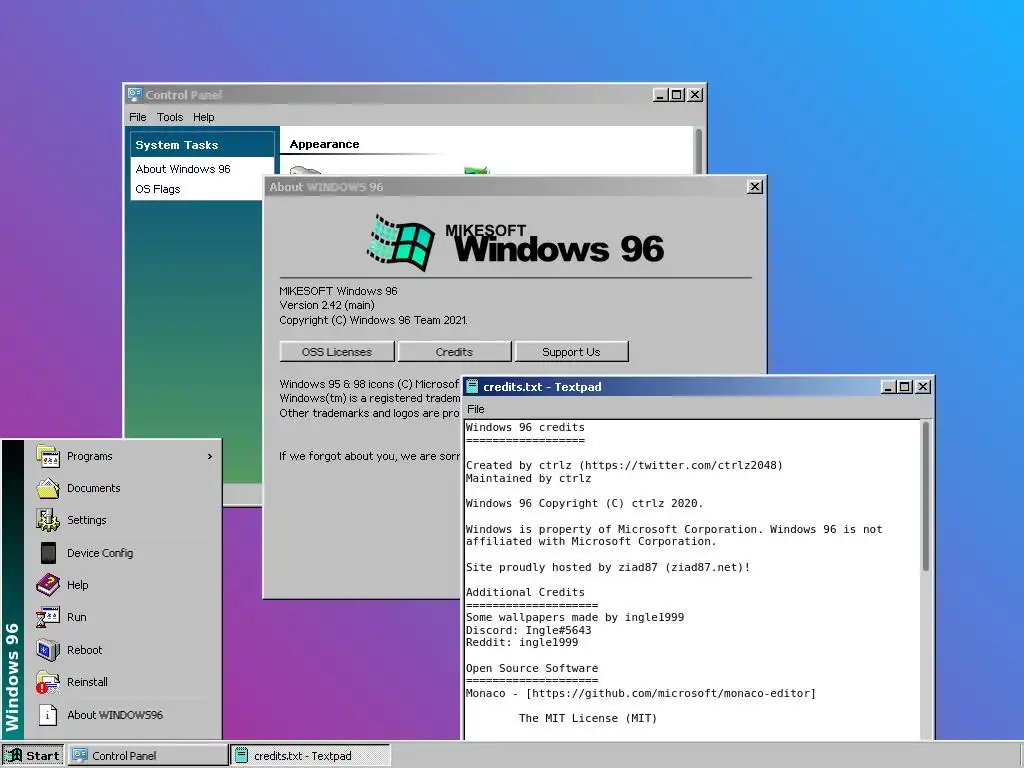
Task: Click the 'Additional Credits' heading
Action: click(525, 592)
